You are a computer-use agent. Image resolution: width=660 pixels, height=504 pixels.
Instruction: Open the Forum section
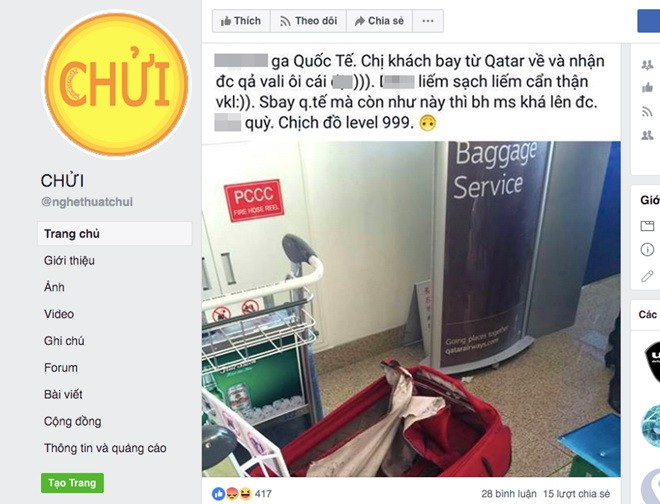[61, 368]
